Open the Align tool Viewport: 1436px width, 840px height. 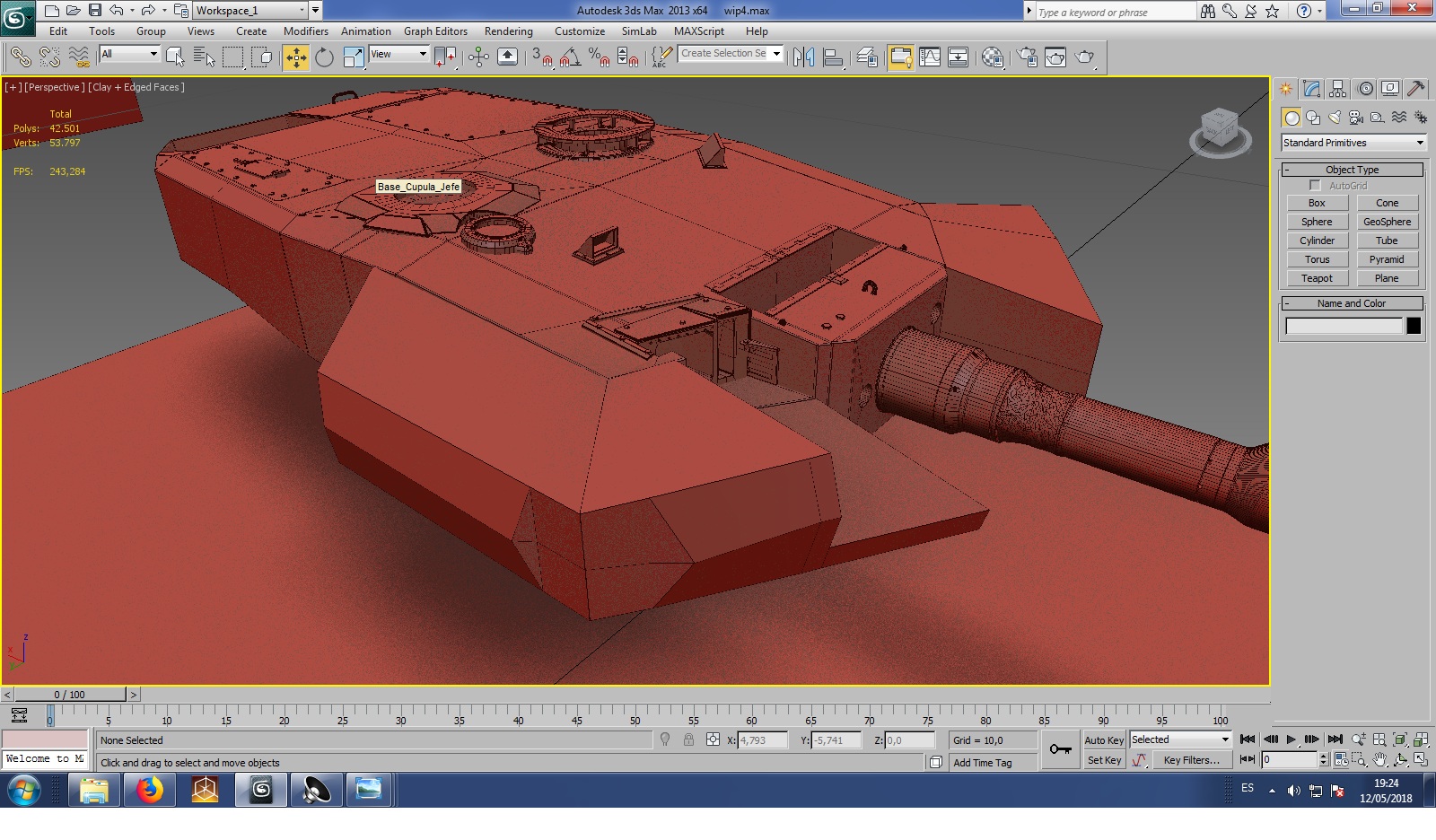pos(833,57)
